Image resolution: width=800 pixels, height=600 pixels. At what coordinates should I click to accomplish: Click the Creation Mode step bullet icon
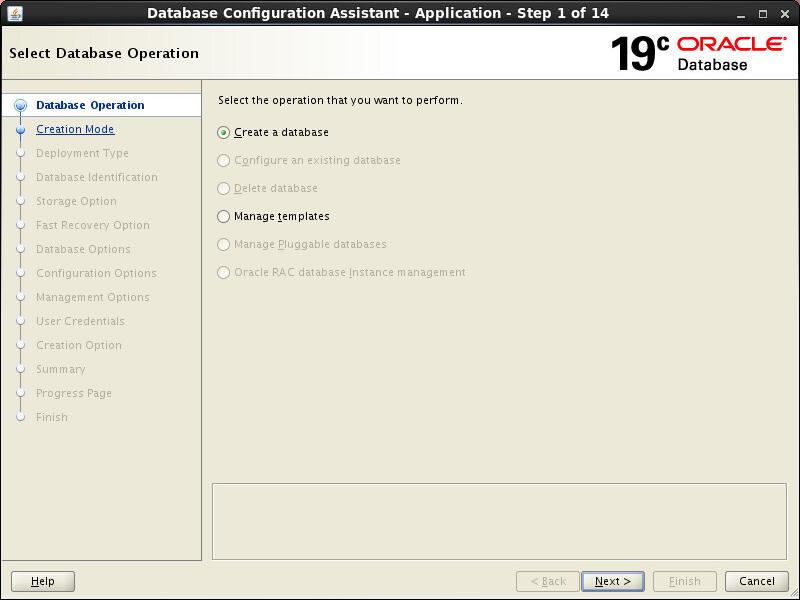coord(19,129)
